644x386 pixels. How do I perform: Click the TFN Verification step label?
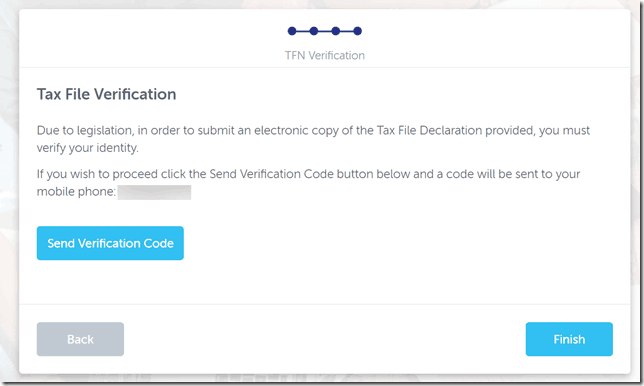pos(325,55)
